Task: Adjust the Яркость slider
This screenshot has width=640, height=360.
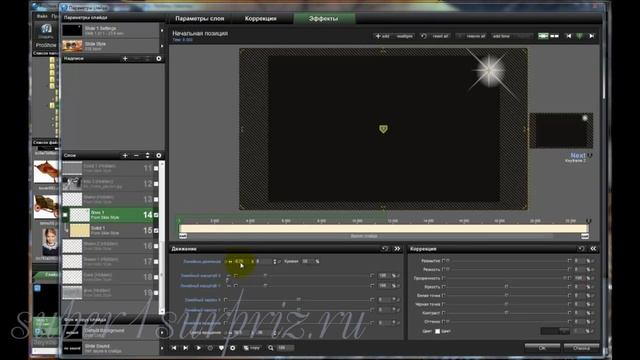Action: (506, 287)
